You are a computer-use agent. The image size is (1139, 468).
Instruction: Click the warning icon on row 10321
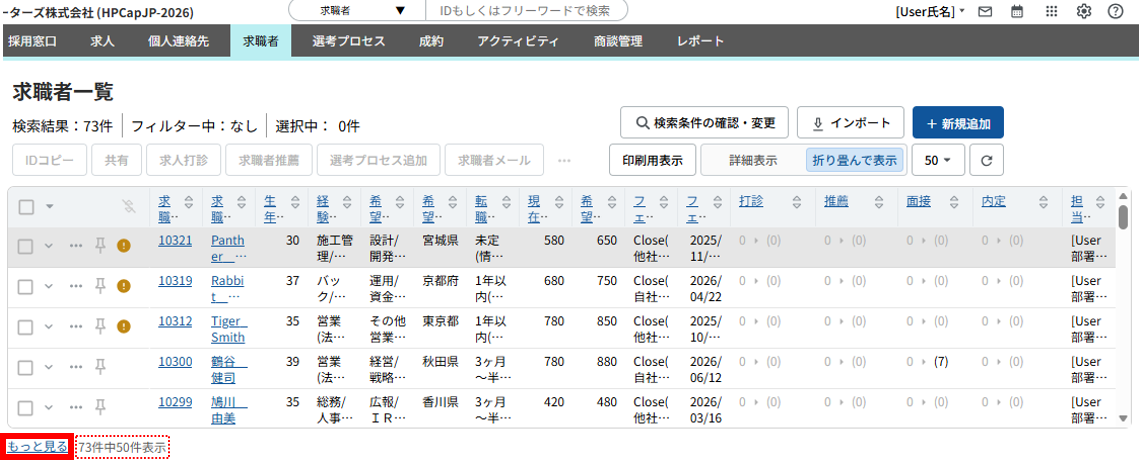click(x=124, y=246)
